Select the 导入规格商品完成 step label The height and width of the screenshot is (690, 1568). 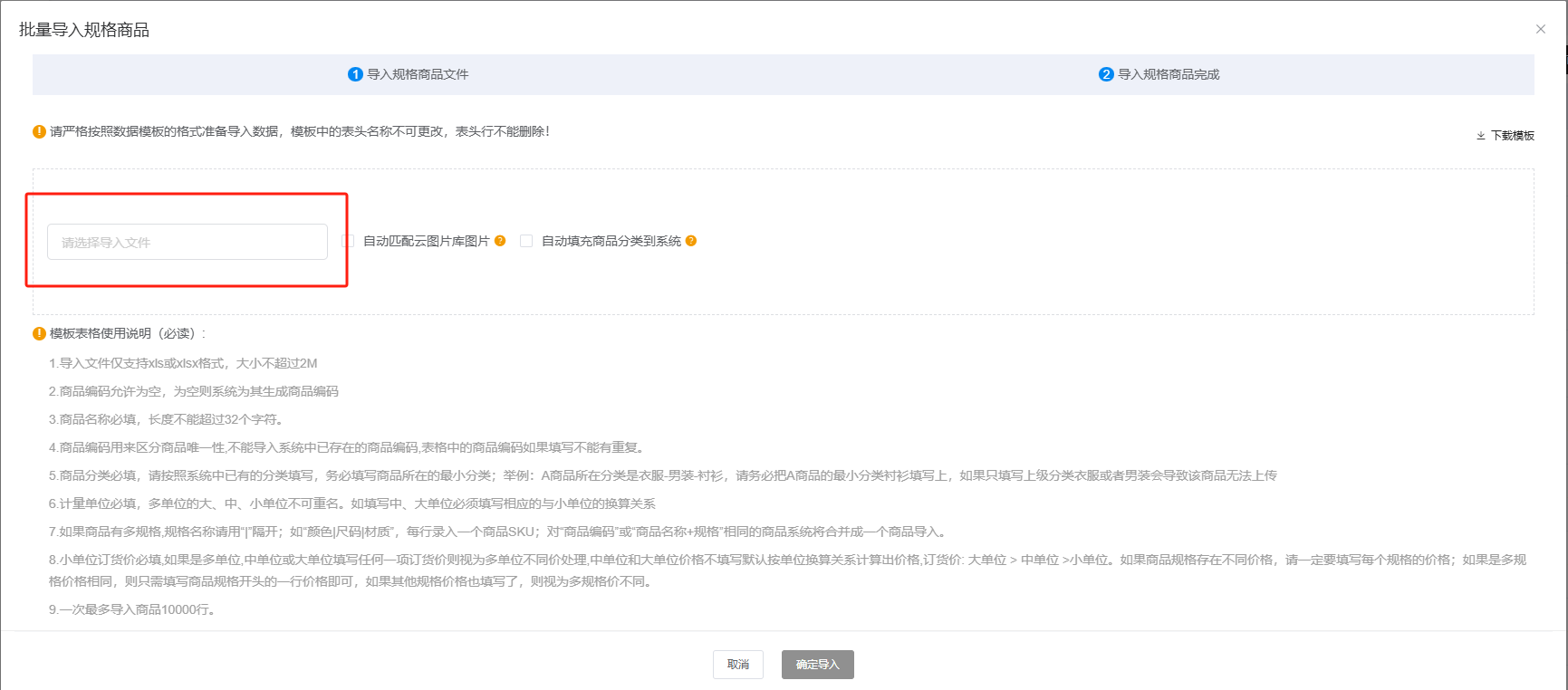[1169, 74]
